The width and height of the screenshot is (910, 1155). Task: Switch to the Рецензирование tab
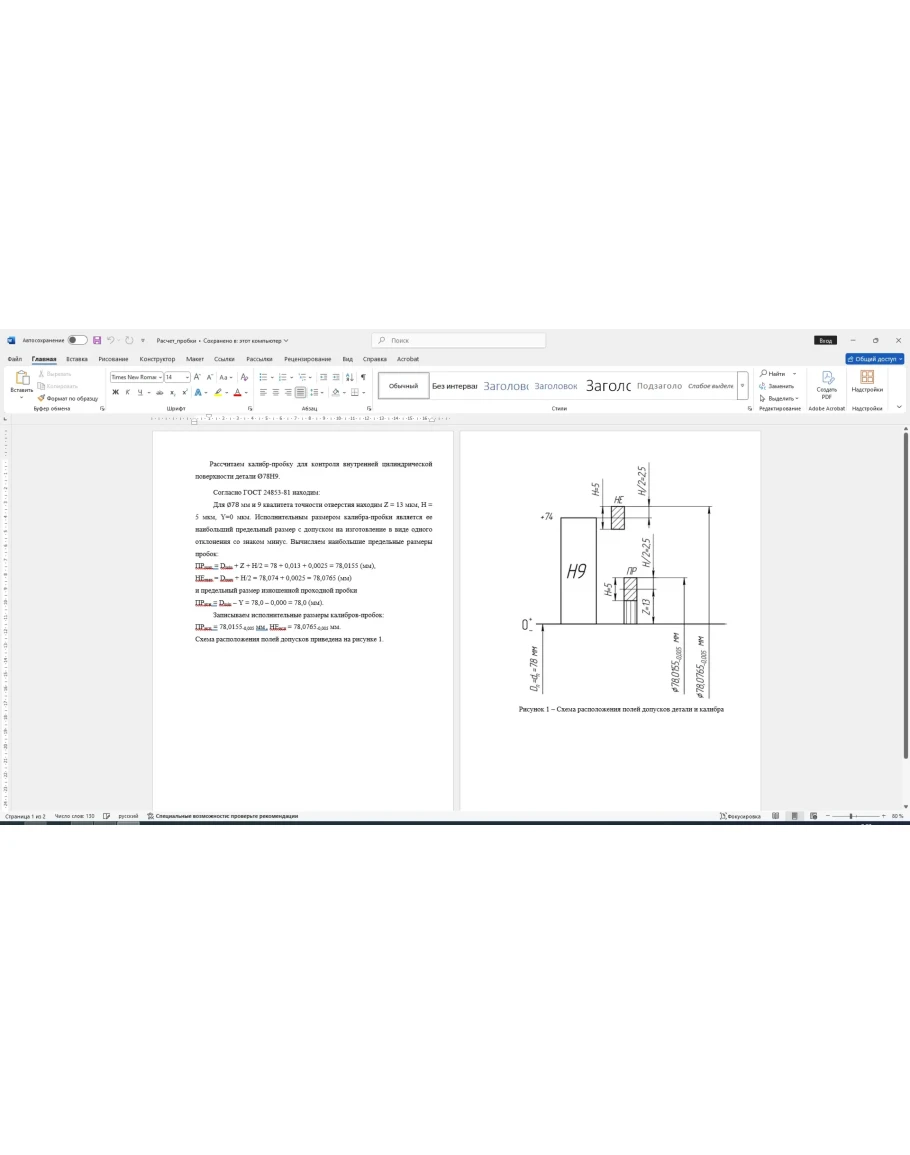[307, 359]
